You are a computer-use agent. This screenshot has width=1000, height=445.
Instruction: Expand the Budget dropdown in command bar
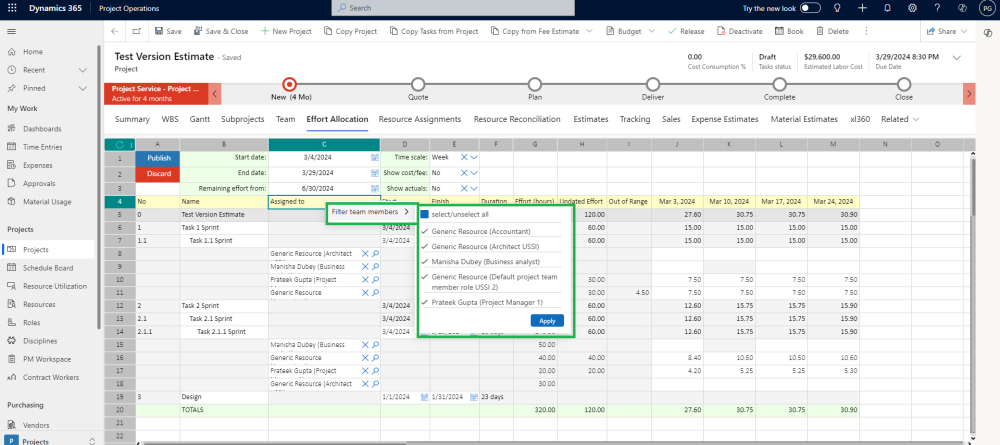coord(651,31)
